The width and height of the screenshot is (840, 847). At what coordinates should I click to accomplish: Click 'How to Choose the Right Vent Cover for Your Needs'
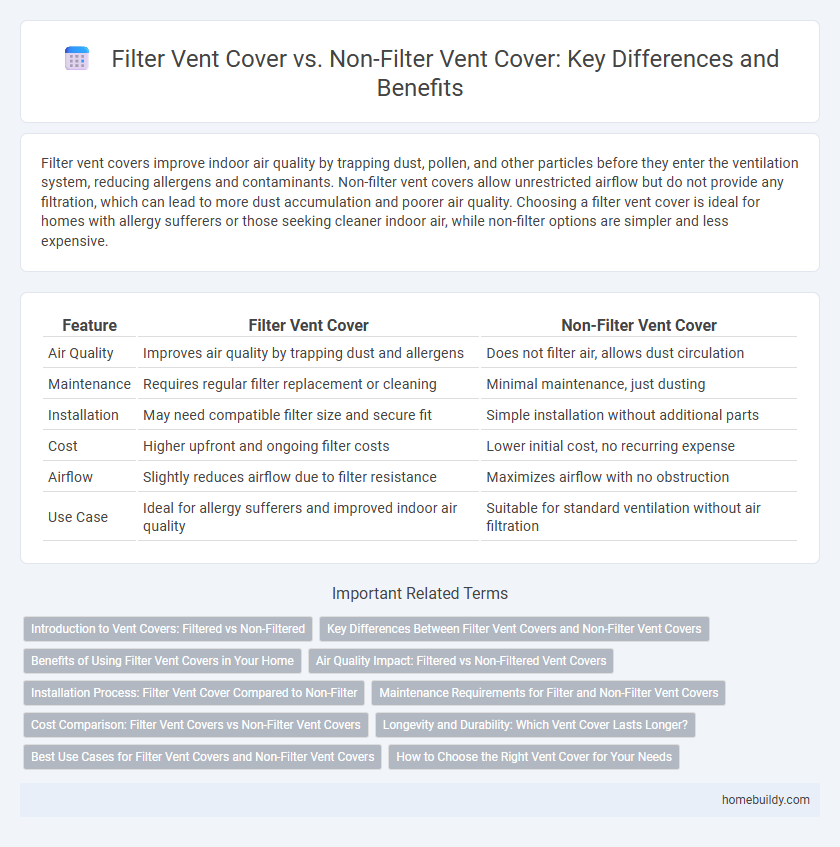coord(534,757)
